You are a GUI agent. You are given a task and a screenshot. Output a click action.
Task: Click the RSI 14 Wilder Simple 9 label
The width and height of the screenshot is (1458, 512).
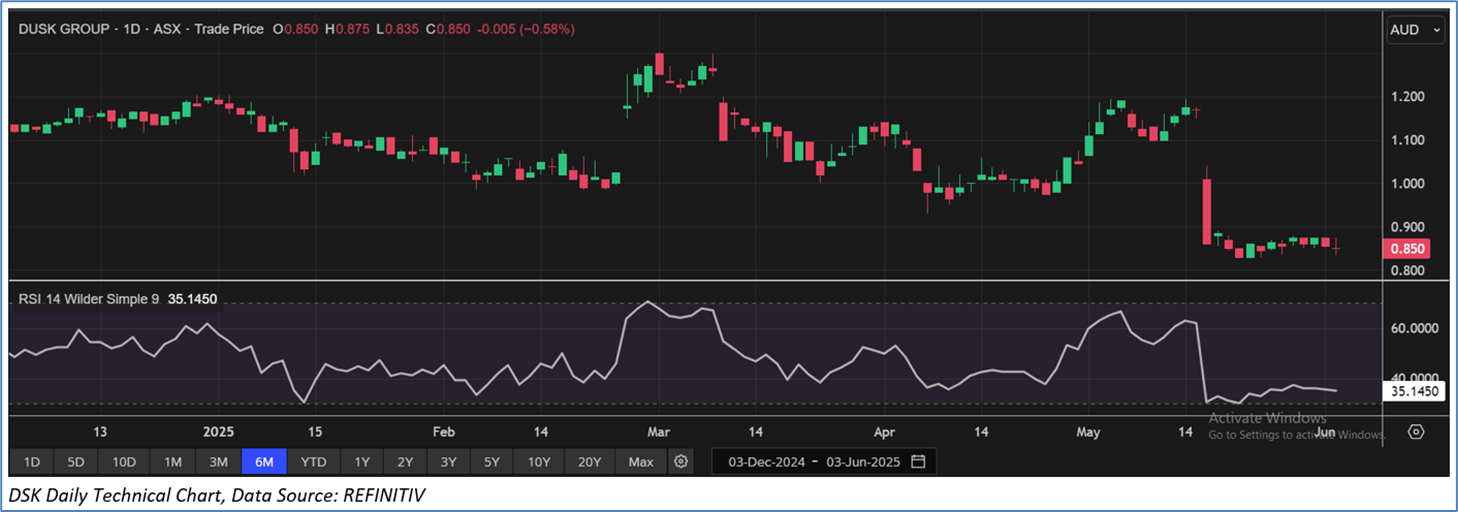[89, 298]
